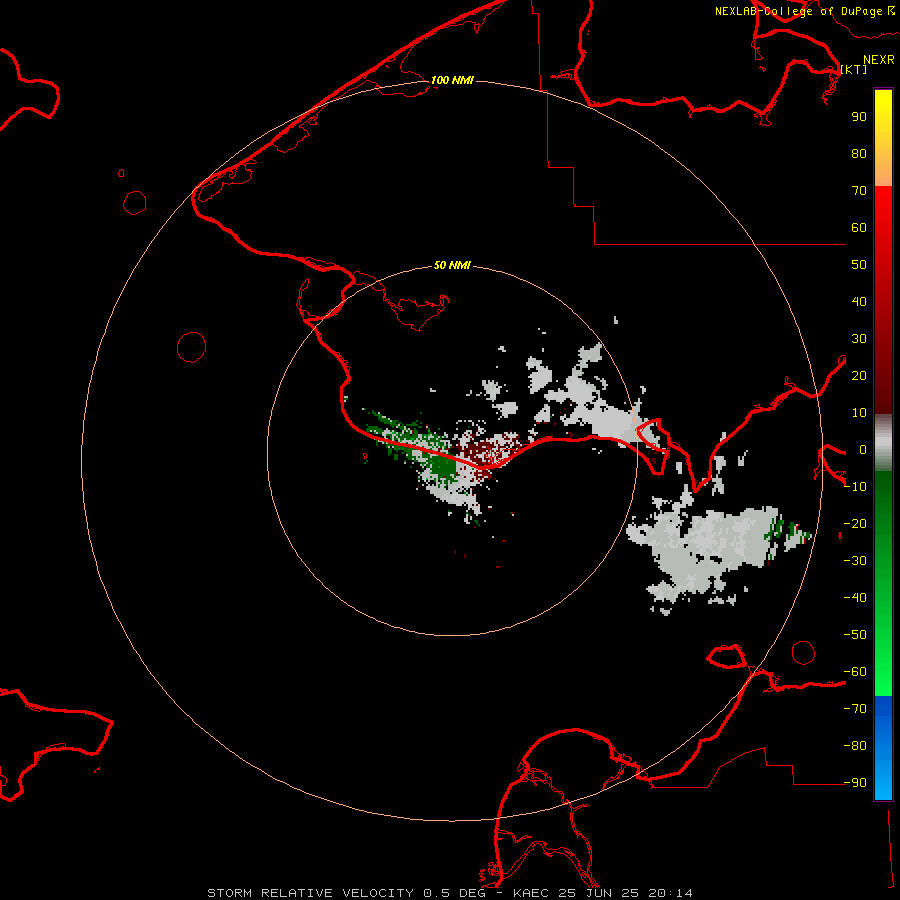Click the -30 scale label
This screenshot has width=900, height=900.
coord(855,561)
